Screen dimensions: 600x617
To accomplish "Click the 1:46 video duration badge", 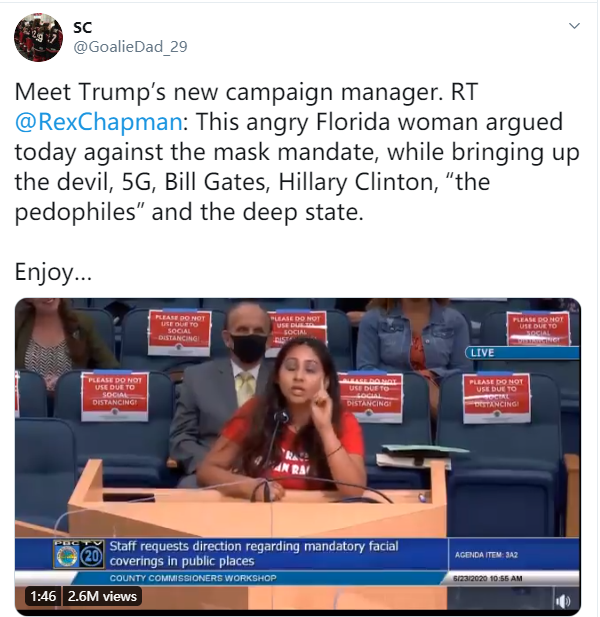I will (x=43, y=596).
